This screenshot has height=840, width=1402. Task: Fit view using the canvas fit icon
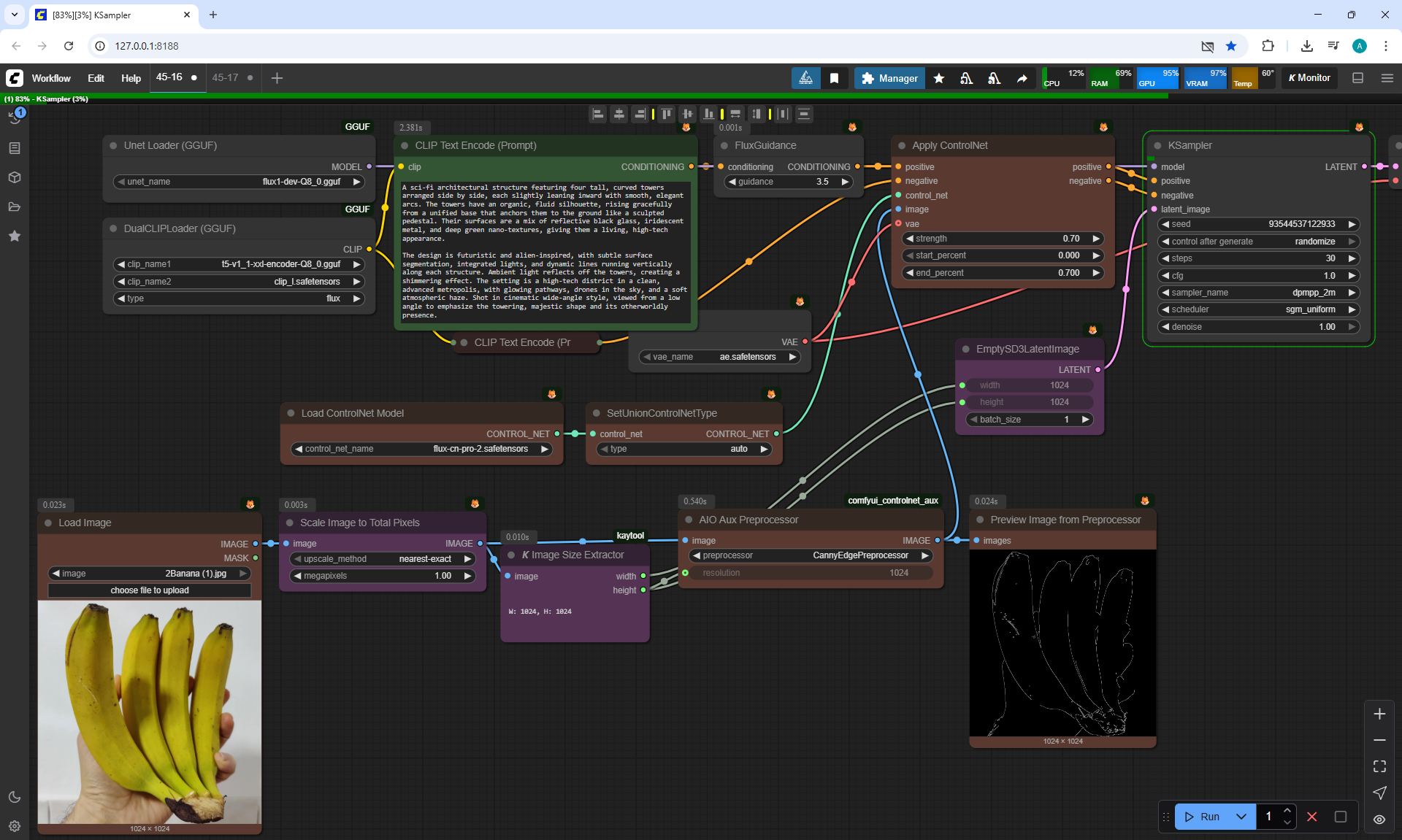1379,766
